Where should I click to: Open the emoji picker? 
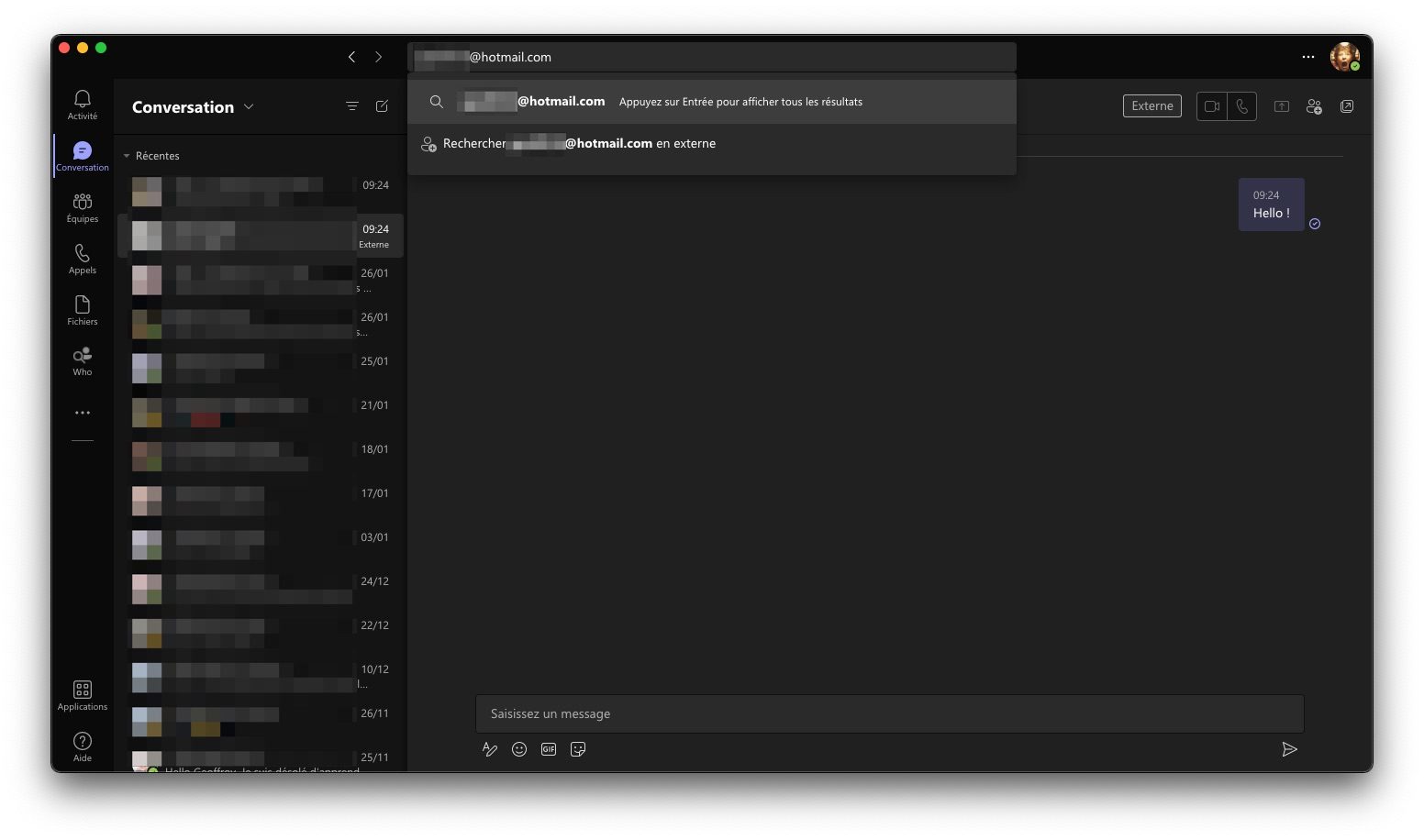(x=519, y=749)
